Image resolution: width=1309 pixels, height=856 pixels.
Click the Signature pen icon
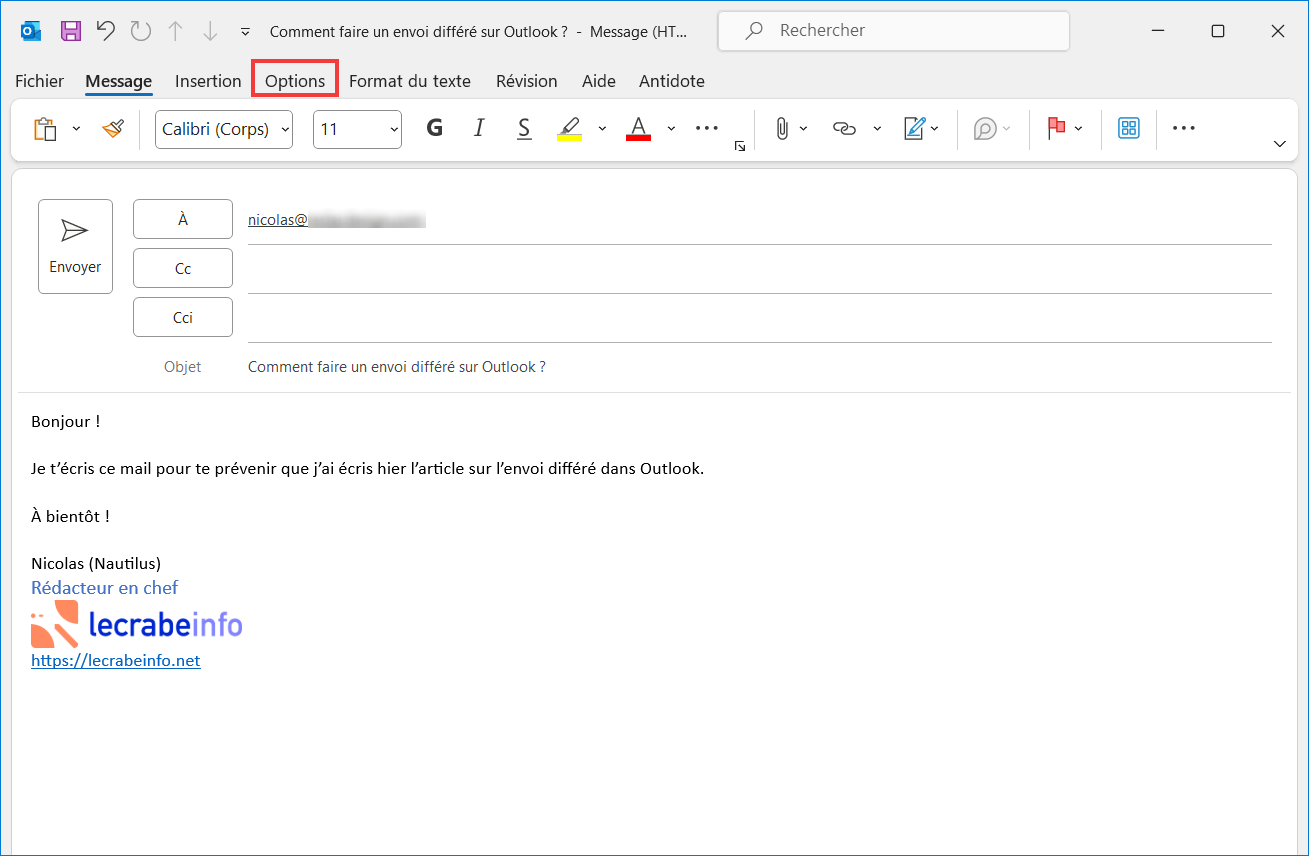(914, 129)
